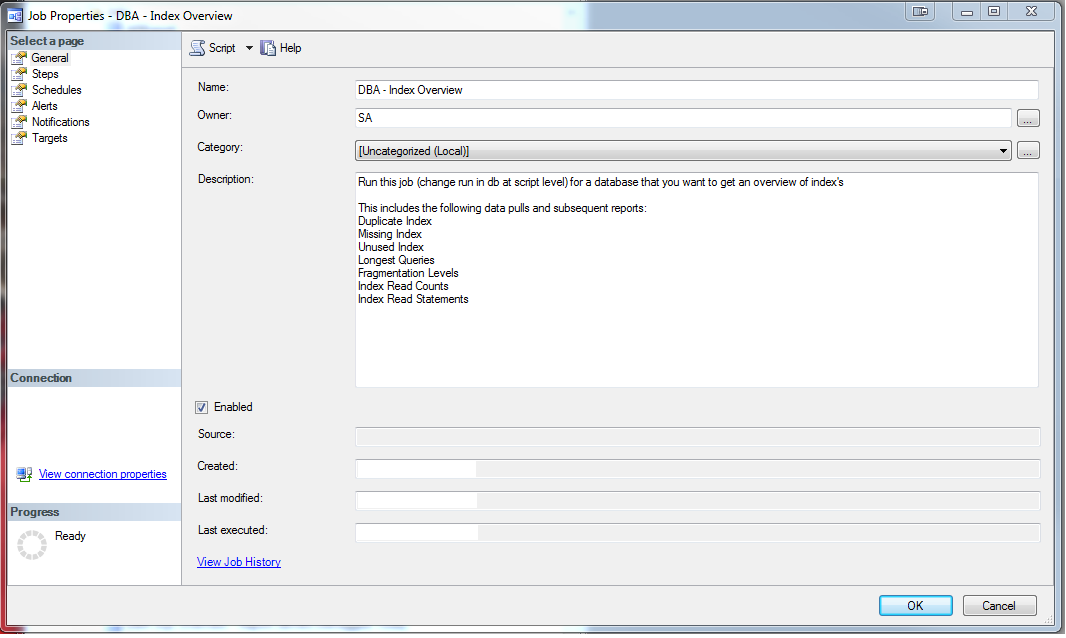This screenshot has width=1066, height=638.
Task: Click the Alerts page icon
Action: (18, 106)
